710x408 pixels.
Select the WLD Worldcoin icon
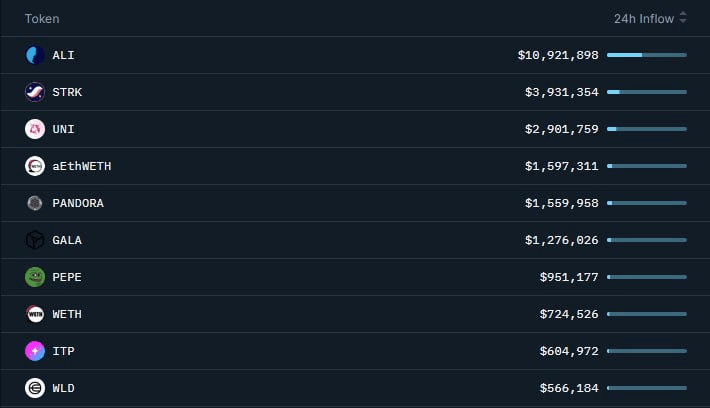pyautogui.click(x=35, y=388)
